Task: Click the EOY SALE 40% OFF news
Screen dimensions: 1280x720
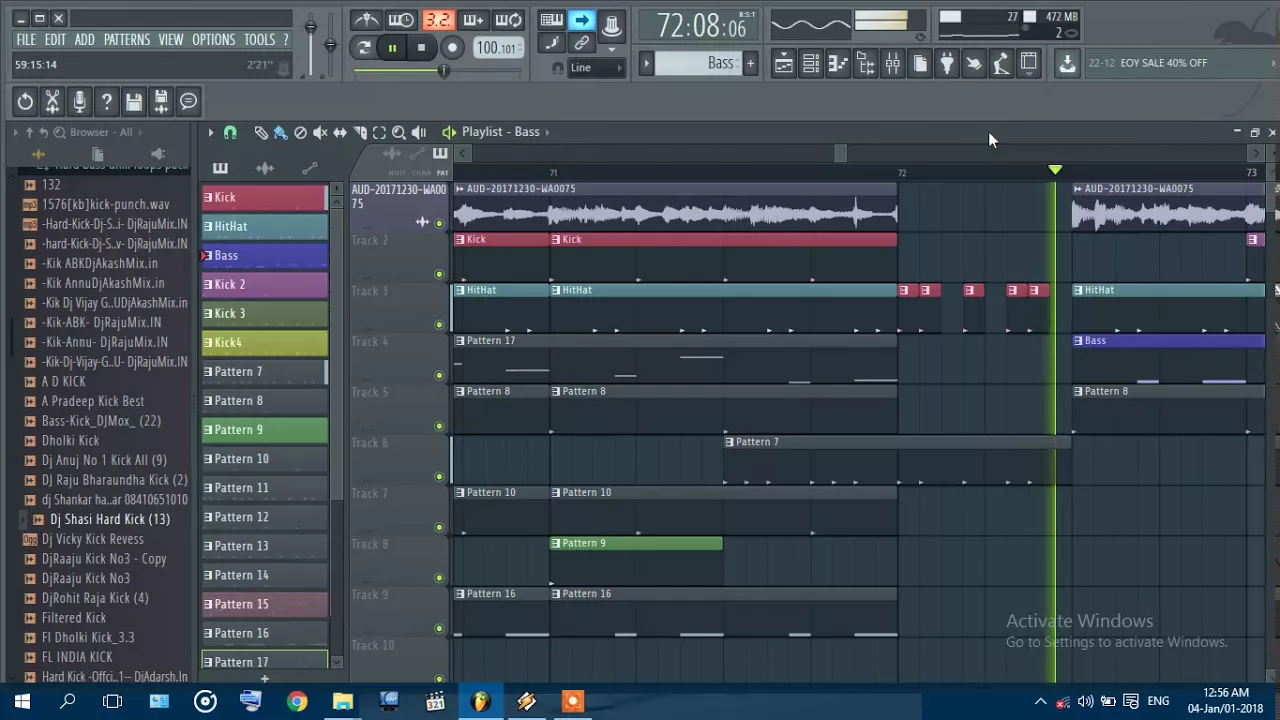Action: click(1164, 63)
